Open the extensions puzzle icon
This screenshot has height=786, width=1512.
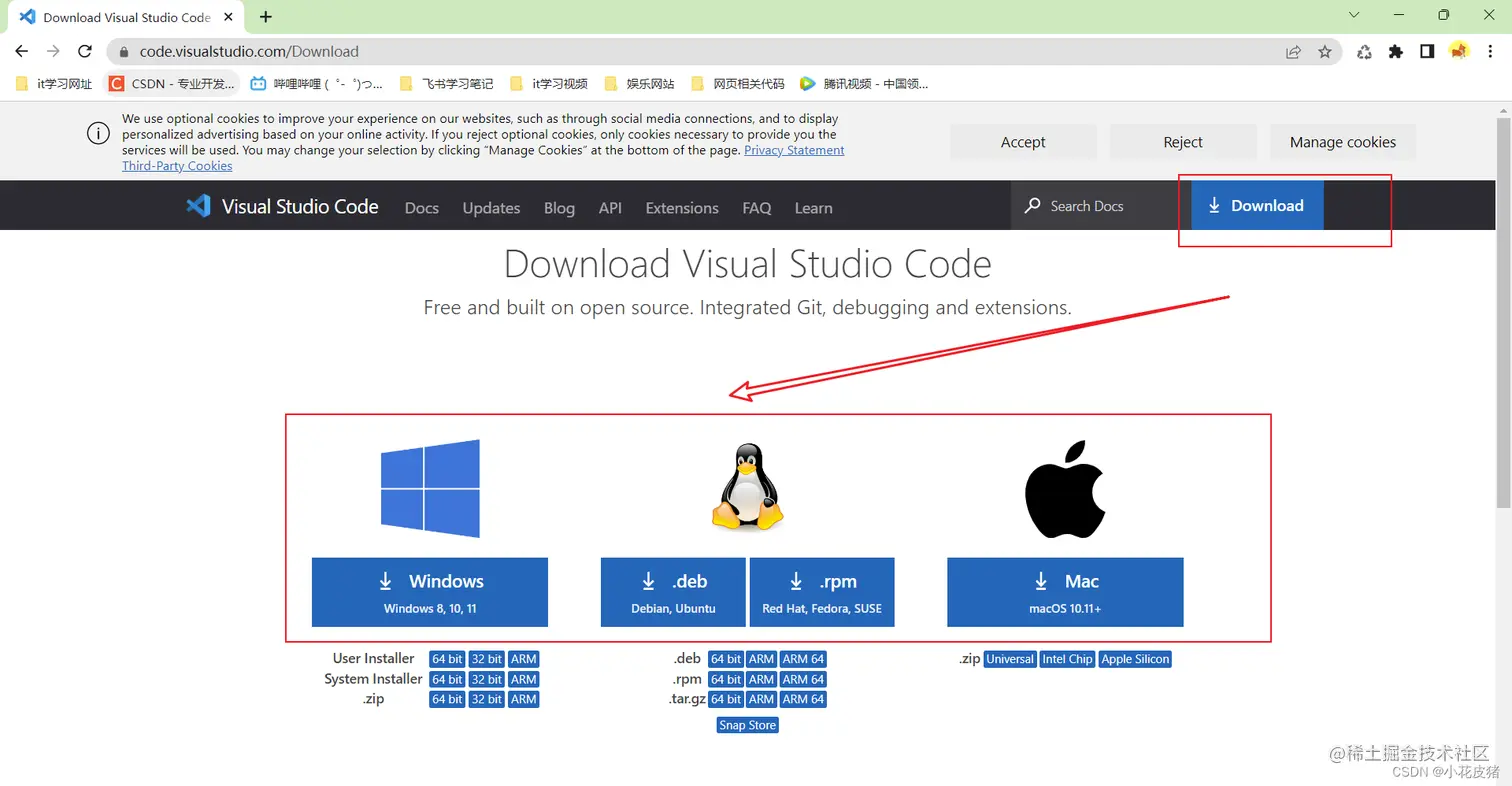[x=1396, y=51]
